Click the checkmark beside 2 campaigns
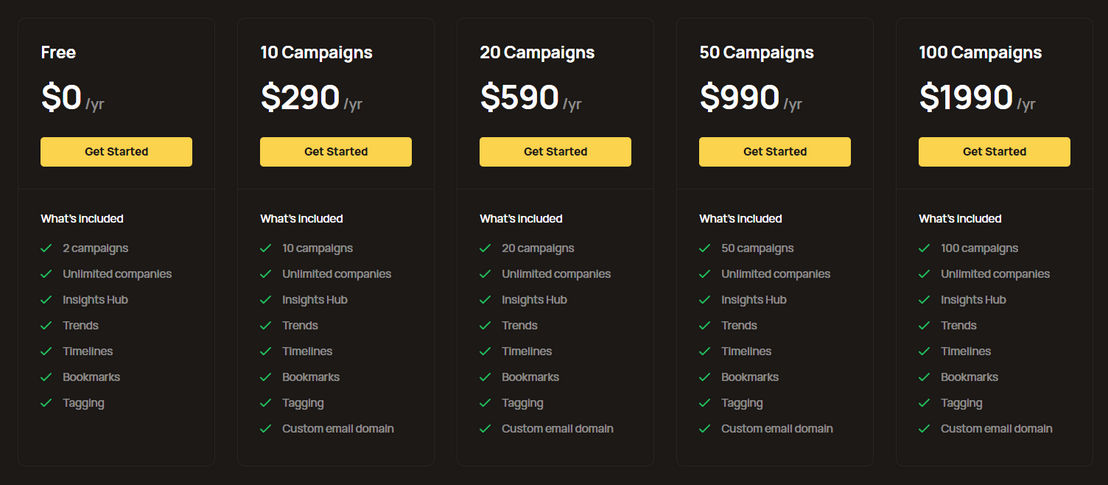 [46, 248]
